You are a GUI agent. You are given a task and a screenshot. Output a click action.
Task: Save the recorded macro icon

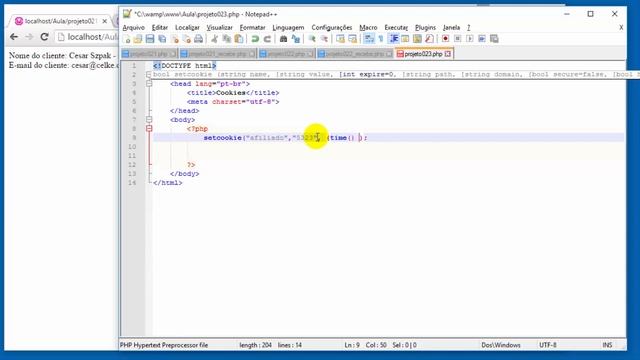[494, 39]
